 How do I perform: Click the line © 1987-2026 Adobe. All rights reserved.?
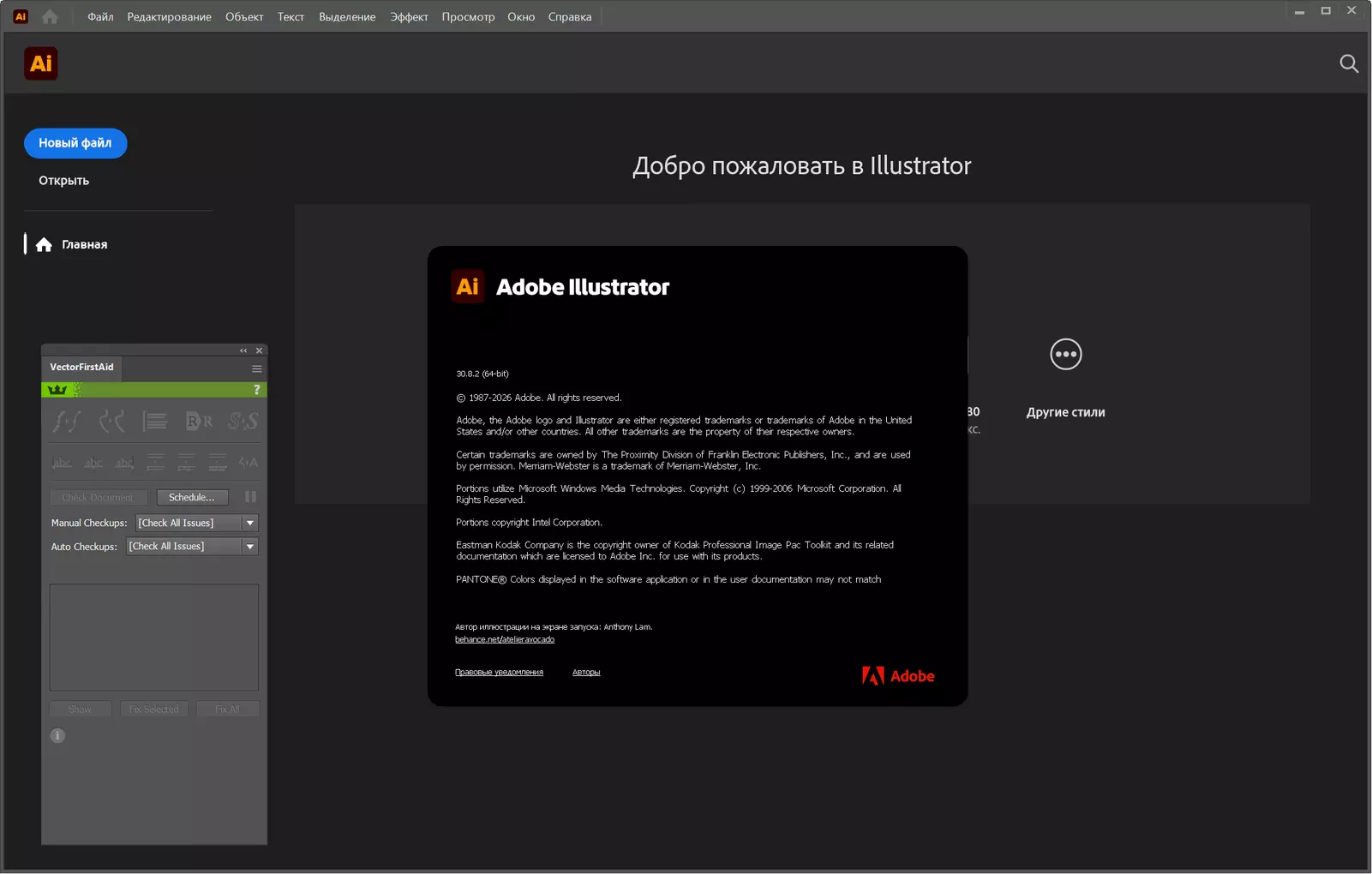tap(539, 398)
